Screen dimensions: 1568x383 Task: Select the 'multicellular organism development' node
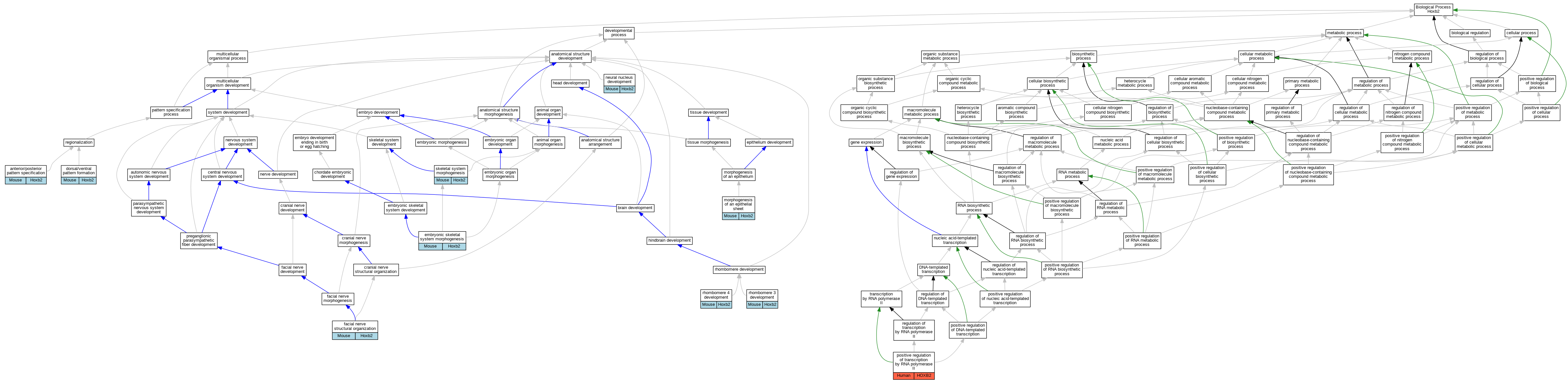coord(227,83)
